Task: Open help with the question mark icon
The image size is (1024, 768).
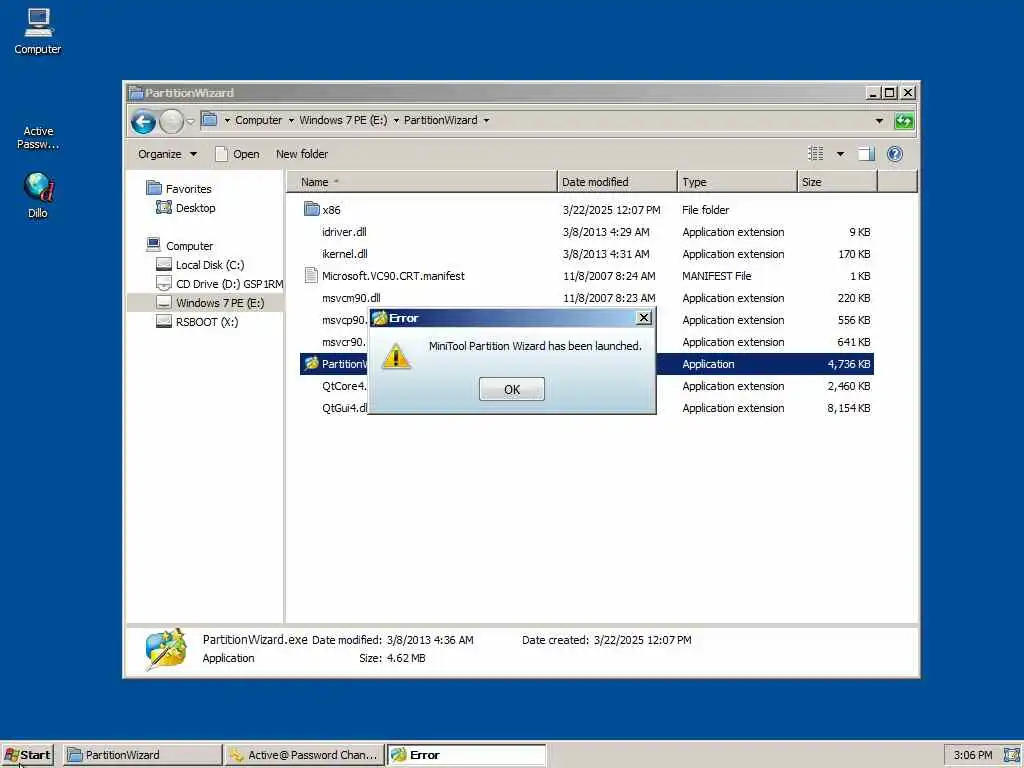Action: tap(895, 153)
